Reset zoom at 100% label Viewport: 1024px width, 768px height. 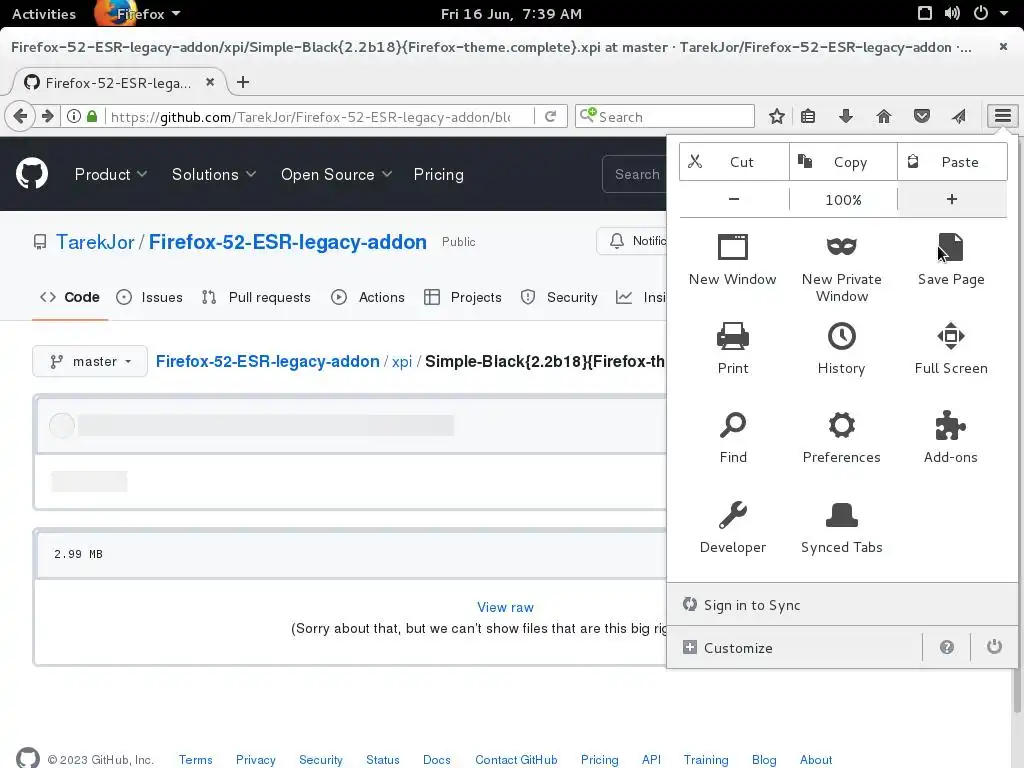(843, 199)
